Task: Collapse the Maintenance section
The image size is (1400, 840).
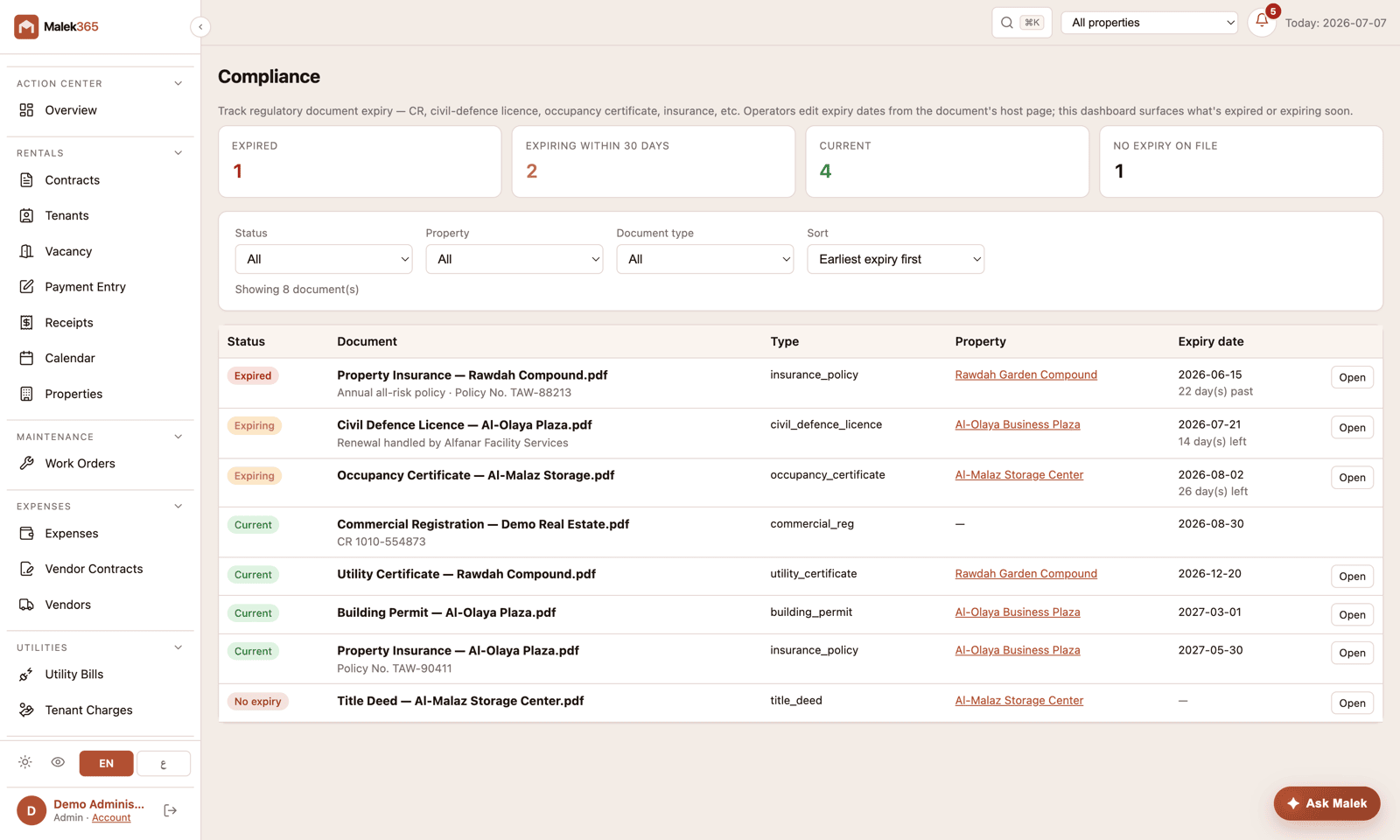Action: 178,437
